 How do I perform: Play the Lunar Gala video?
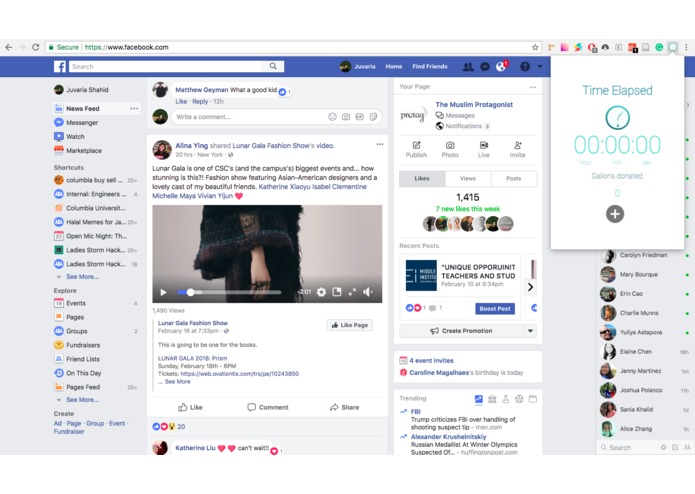point(163,292)
